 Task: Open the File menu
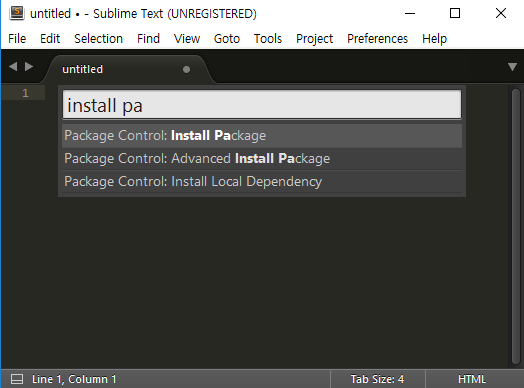coord(17,39)
